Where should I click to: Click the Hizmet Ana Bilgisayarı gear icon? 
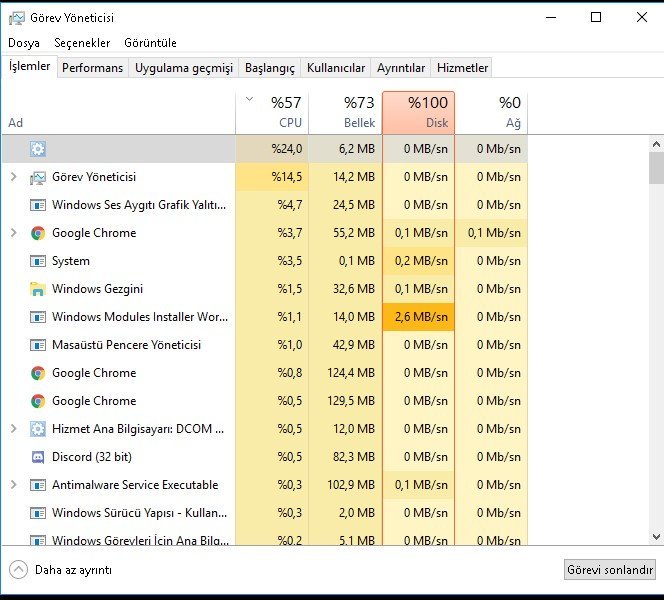tap(38, 429)
